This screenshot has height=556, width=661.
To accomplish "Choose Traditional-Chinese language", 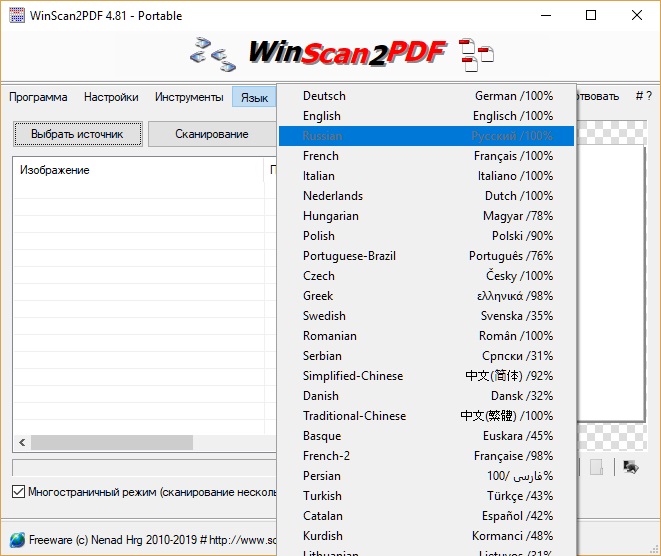I will click(426, 416).
